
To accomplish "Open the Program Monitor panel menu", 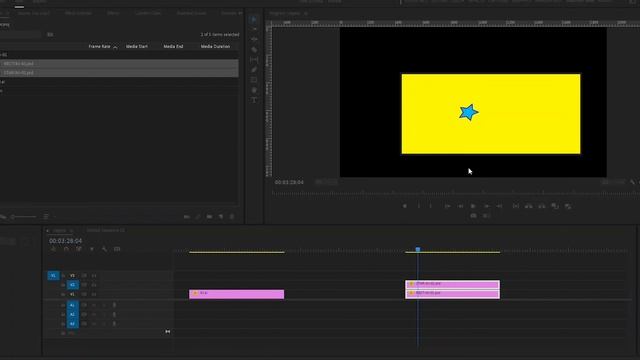I will (306, 13).
